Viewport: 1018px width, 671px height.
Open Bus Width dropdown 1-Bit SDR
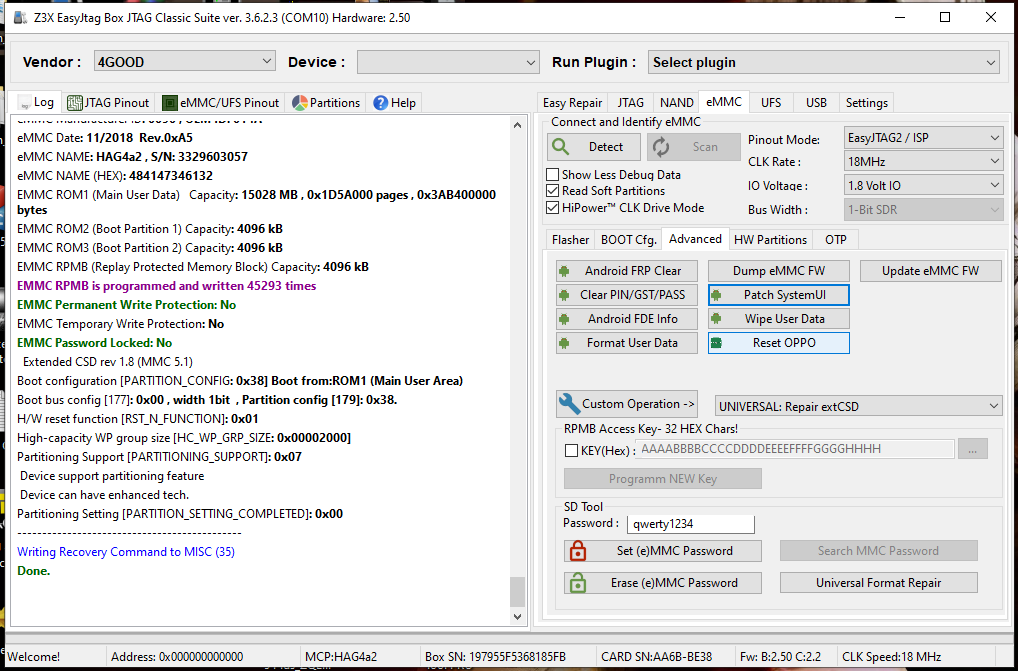pyautogui.click(x=923, y=210)
